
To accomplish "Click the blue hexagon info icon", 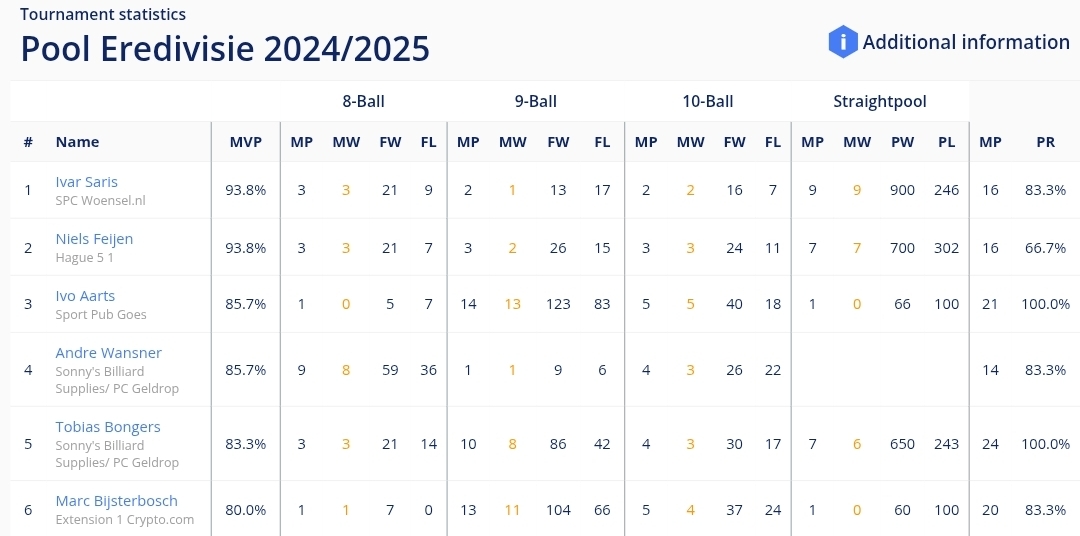I will 842,42.
